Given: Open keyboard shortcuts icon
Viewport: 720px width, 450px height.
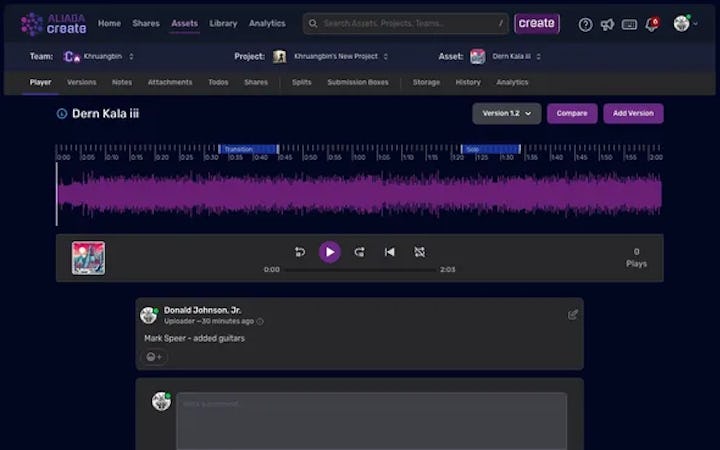Looking at the screenshot, I should coord(629,24).
